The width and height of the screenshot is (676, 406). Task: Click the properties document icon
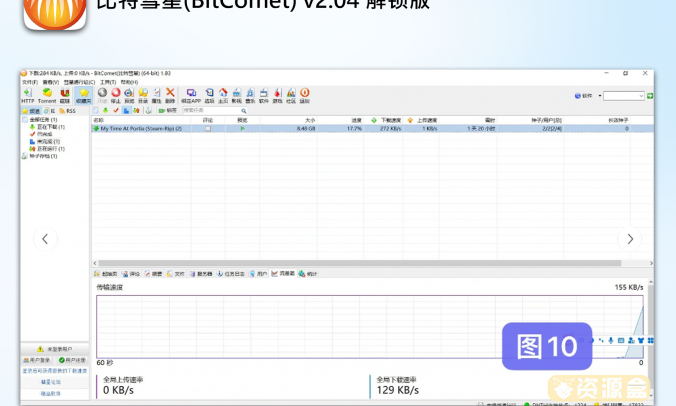pyautogui.click(x=156, y=95)
